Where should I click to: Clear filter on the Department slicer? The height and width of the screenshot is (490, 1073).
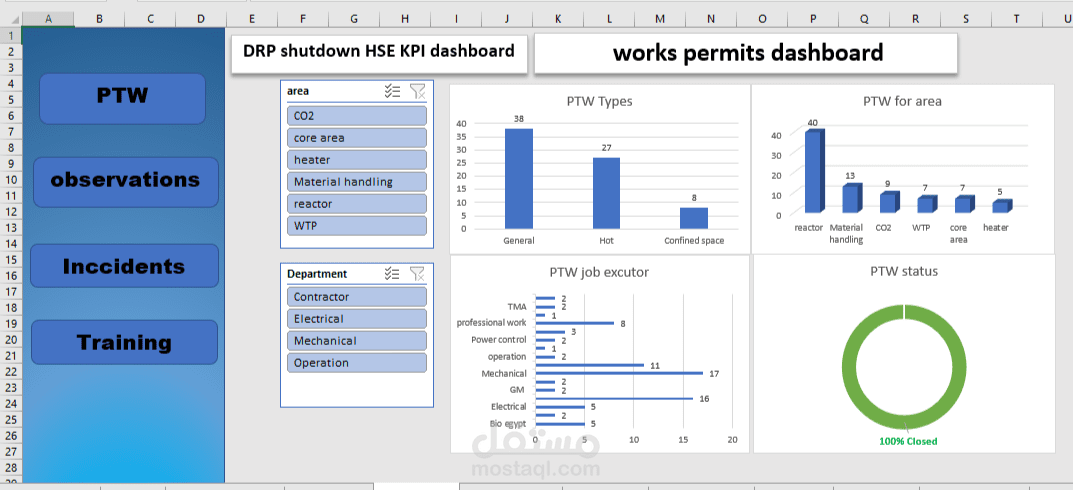417,274
